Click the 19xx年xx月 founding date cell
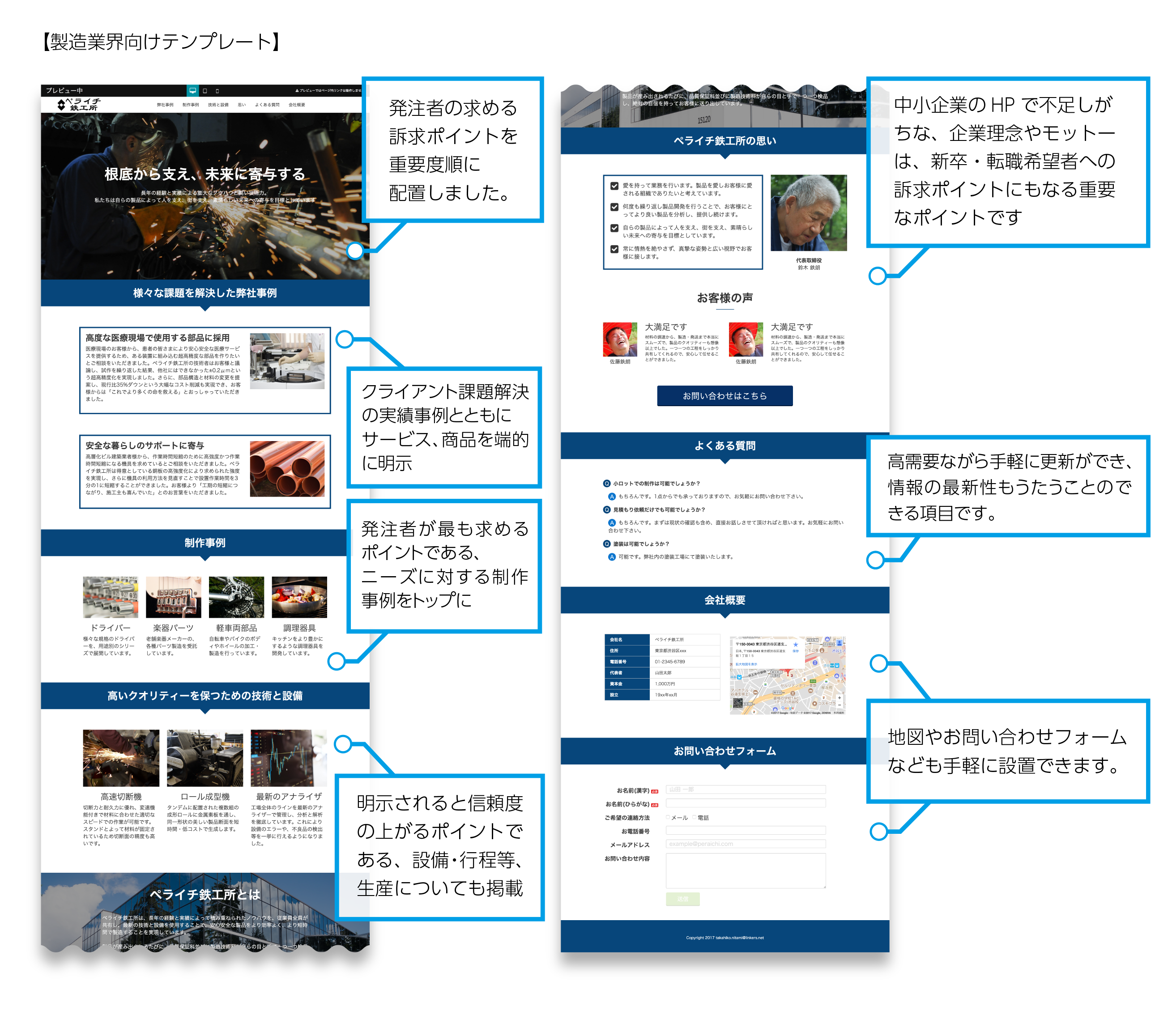Screen dimensions: 1172x1036 pos(685,695)
